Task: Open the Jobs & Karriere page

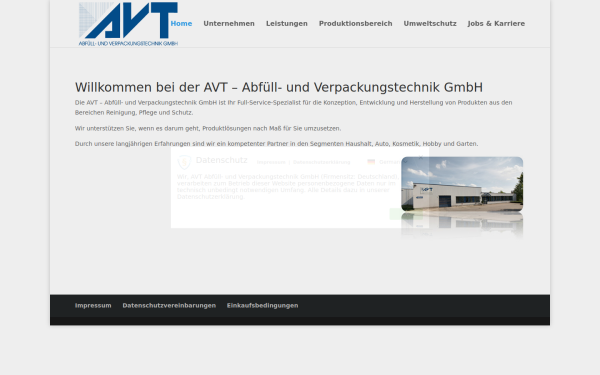Action: coord(496,24)
